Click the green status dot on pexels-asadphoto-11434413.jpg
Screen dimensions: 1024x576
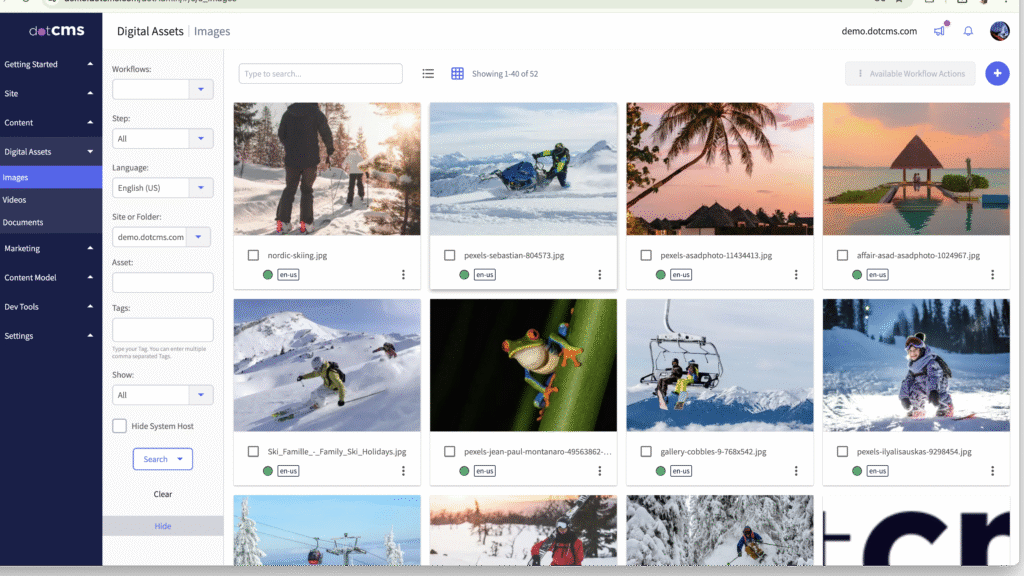(x=660, y=275)
